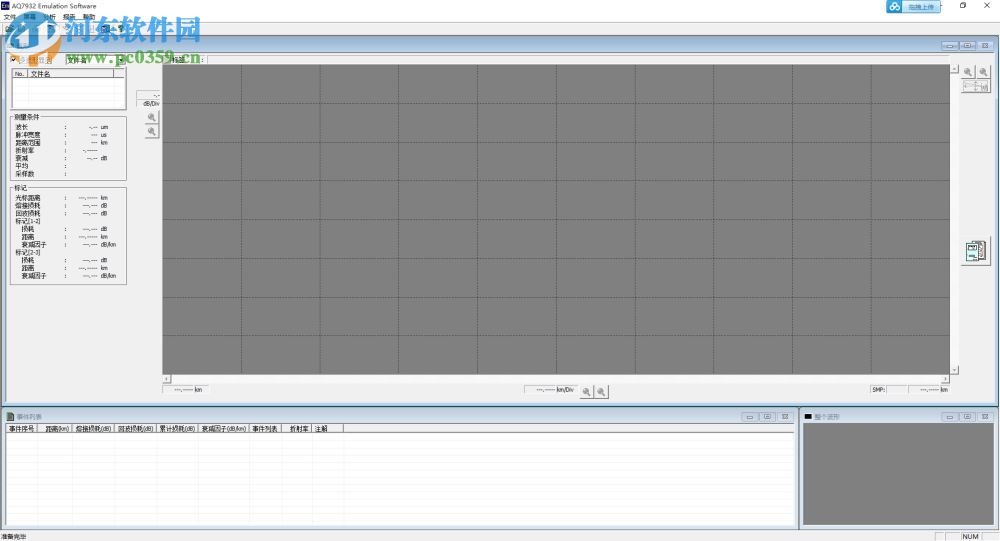The width and height of the screenshot is (1000, 541).
Task: Maximize the main waveform child window
Action: click(x=967, y=46)
